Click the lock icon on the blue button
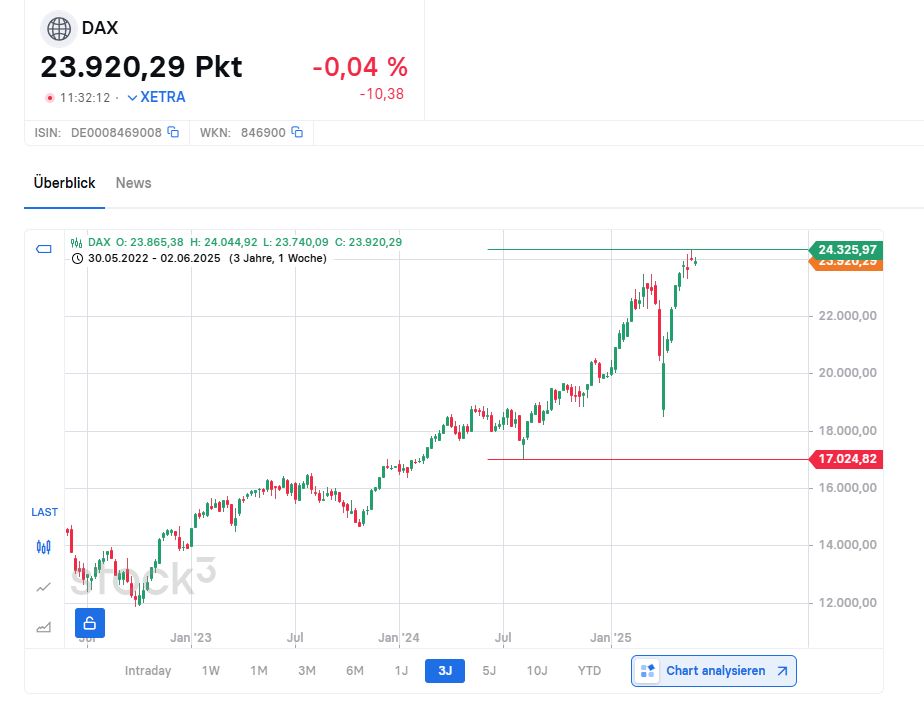Image resolution: width=924 pixels, height=728 pixels. (x=89, y=622)
